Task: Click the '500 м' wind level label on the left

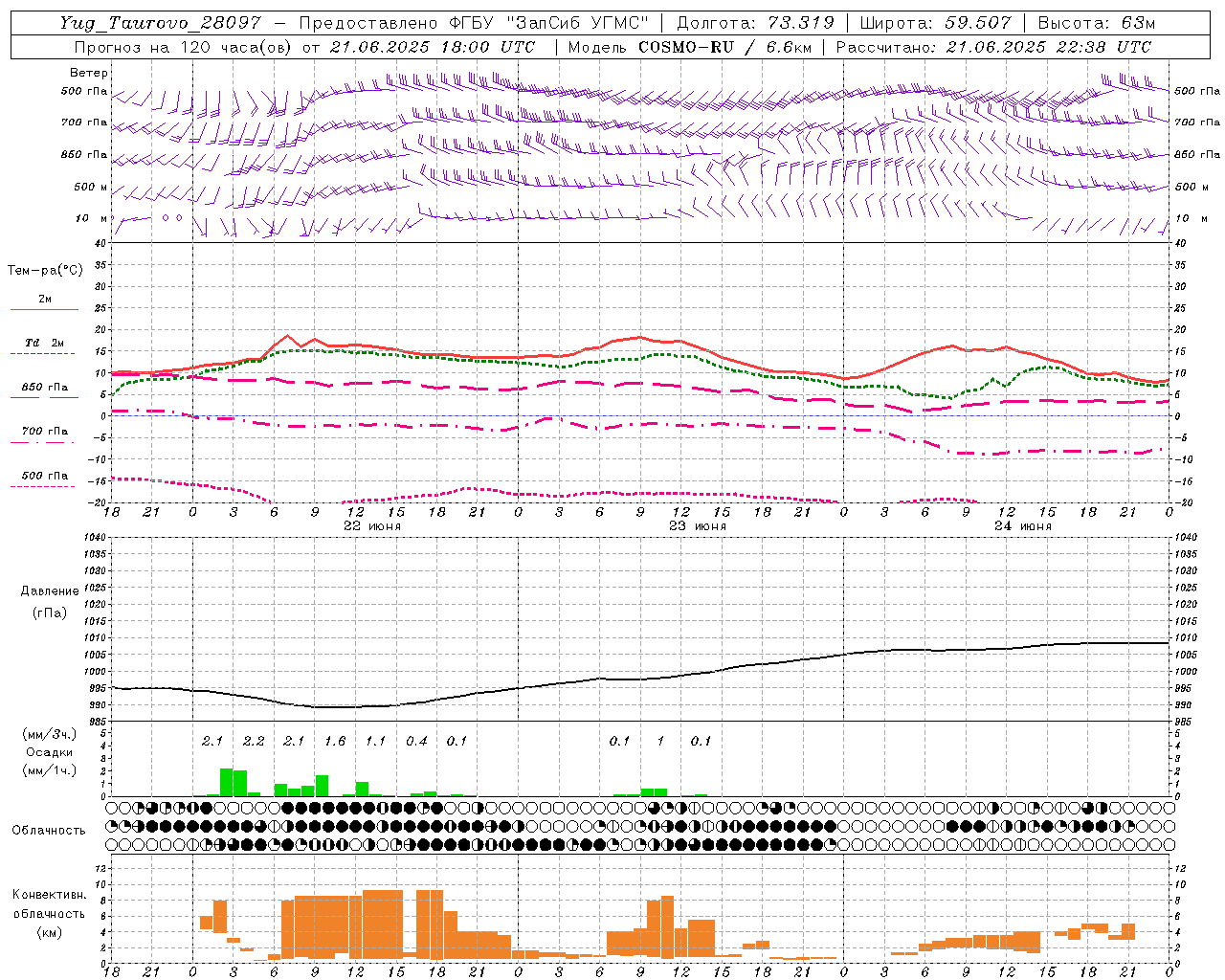Action: tap(91, 188)
